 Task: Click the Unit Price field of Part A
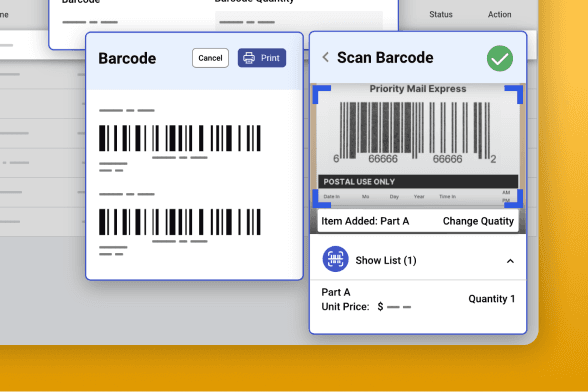coord(366,307)
